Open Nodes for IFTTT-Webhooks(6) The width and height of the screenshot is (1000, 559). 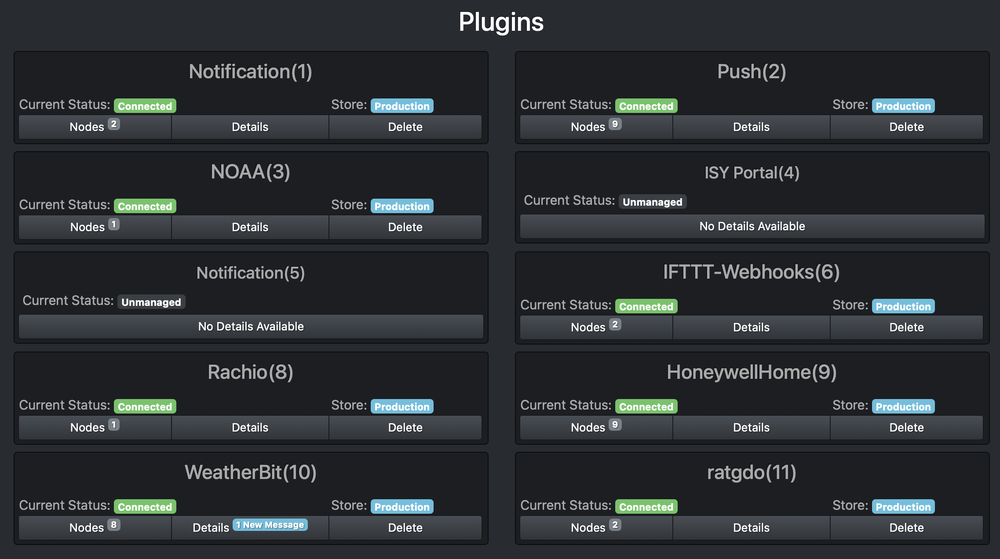596,327
